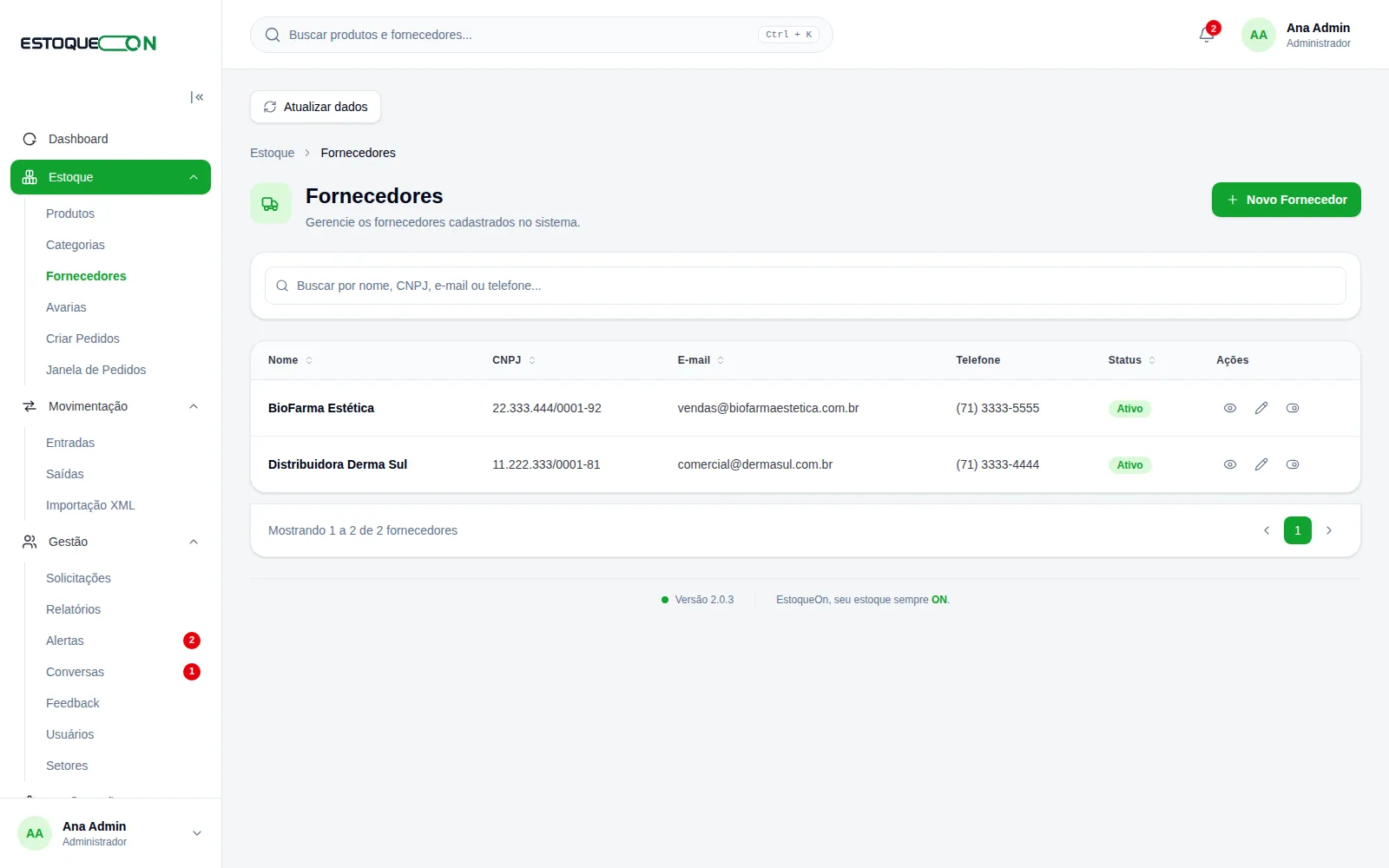Open user menu chevron at sidebar bottom
Viewport: 1389px width, 868px height.
point(197,833)
